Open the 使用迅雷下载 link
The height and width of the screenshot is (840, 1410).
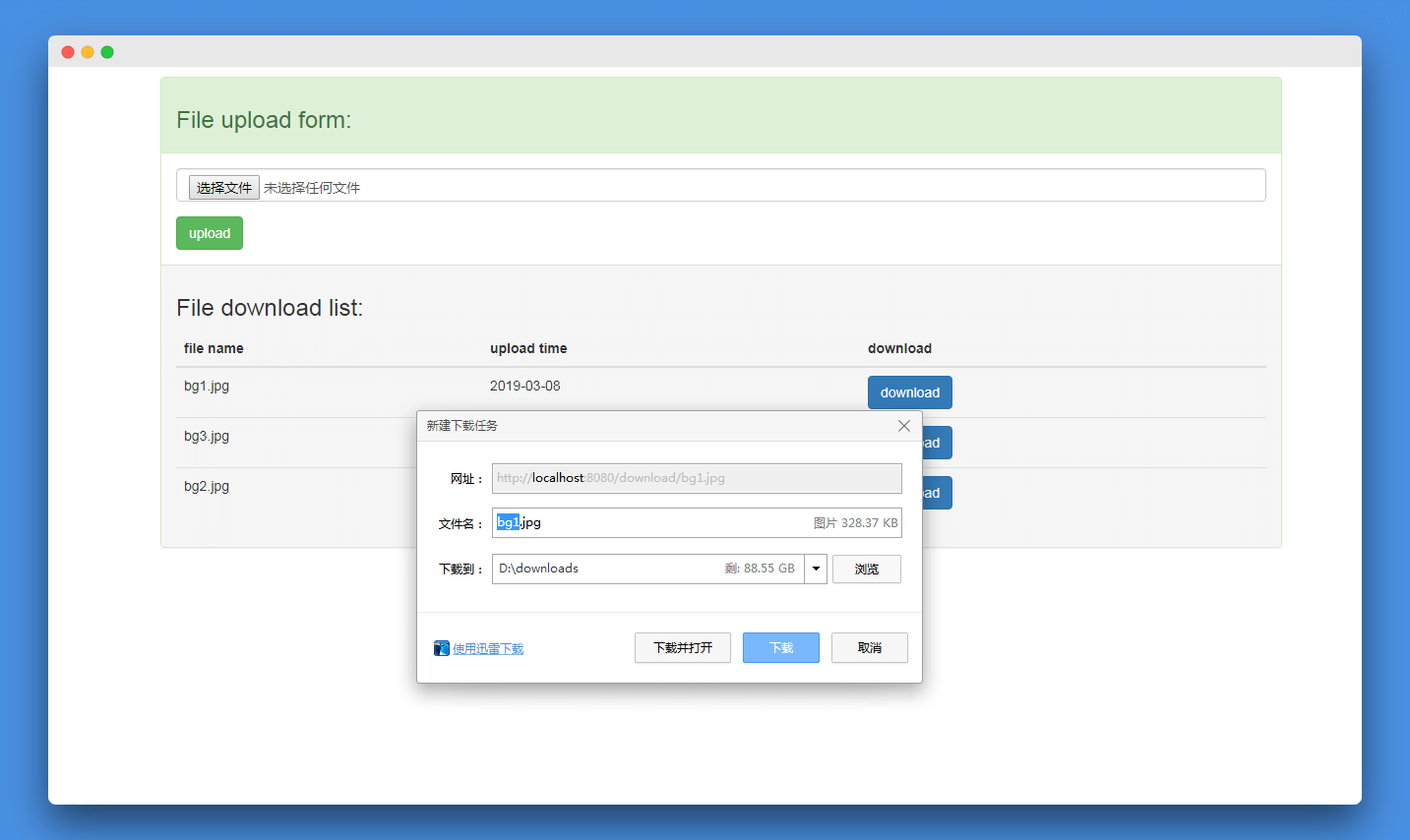click(x=488, y=649)
